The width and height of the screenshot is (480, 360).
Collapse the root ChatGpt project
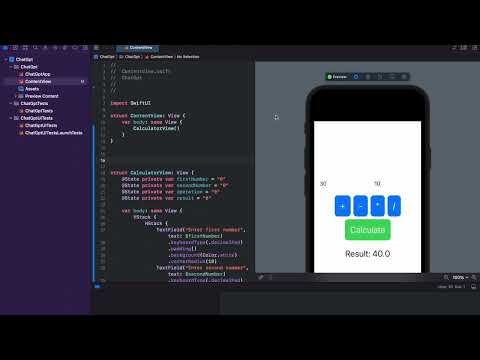point(6,59)
